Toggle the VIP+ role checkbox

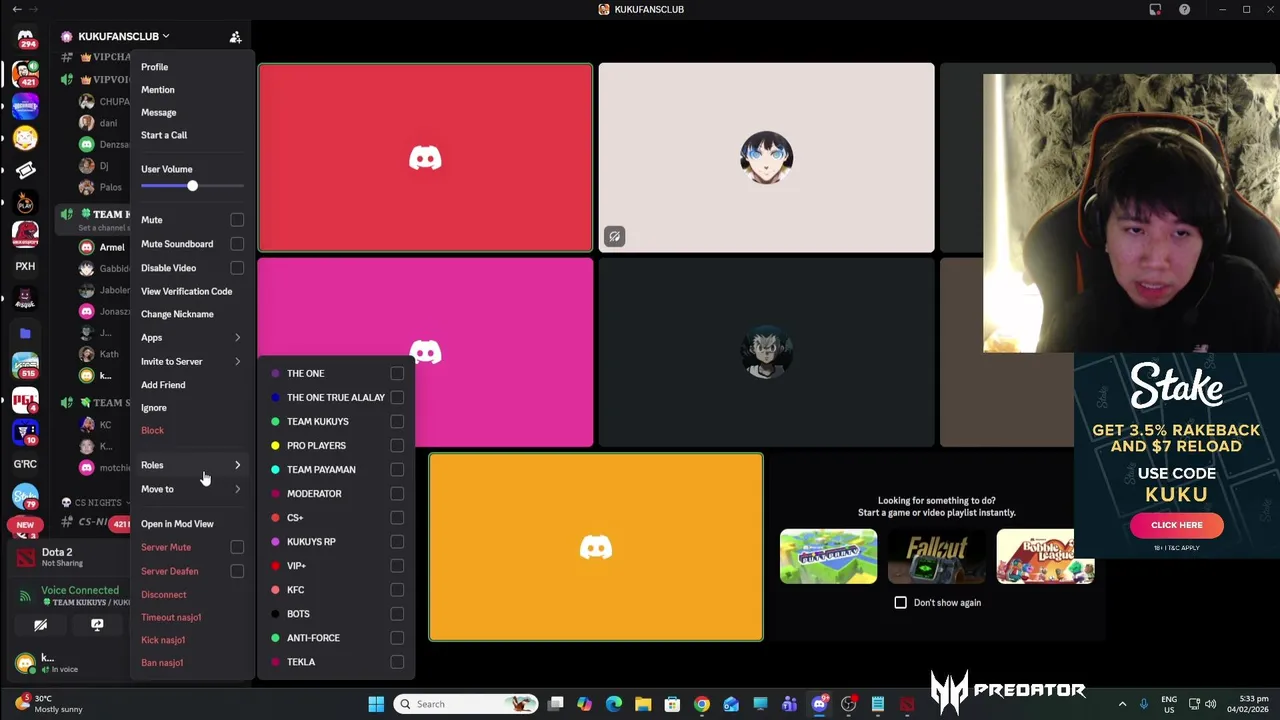397,566
